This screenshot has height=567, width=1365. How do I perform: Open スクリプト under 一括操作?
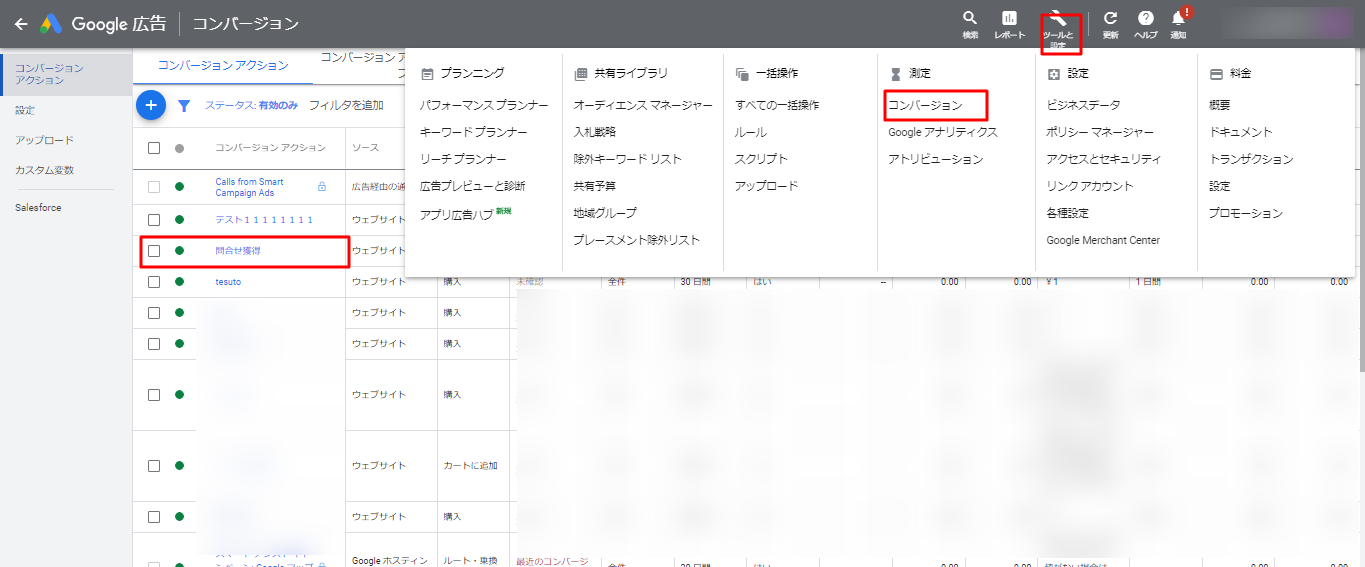pyautogui.click(x=761, y=159)
